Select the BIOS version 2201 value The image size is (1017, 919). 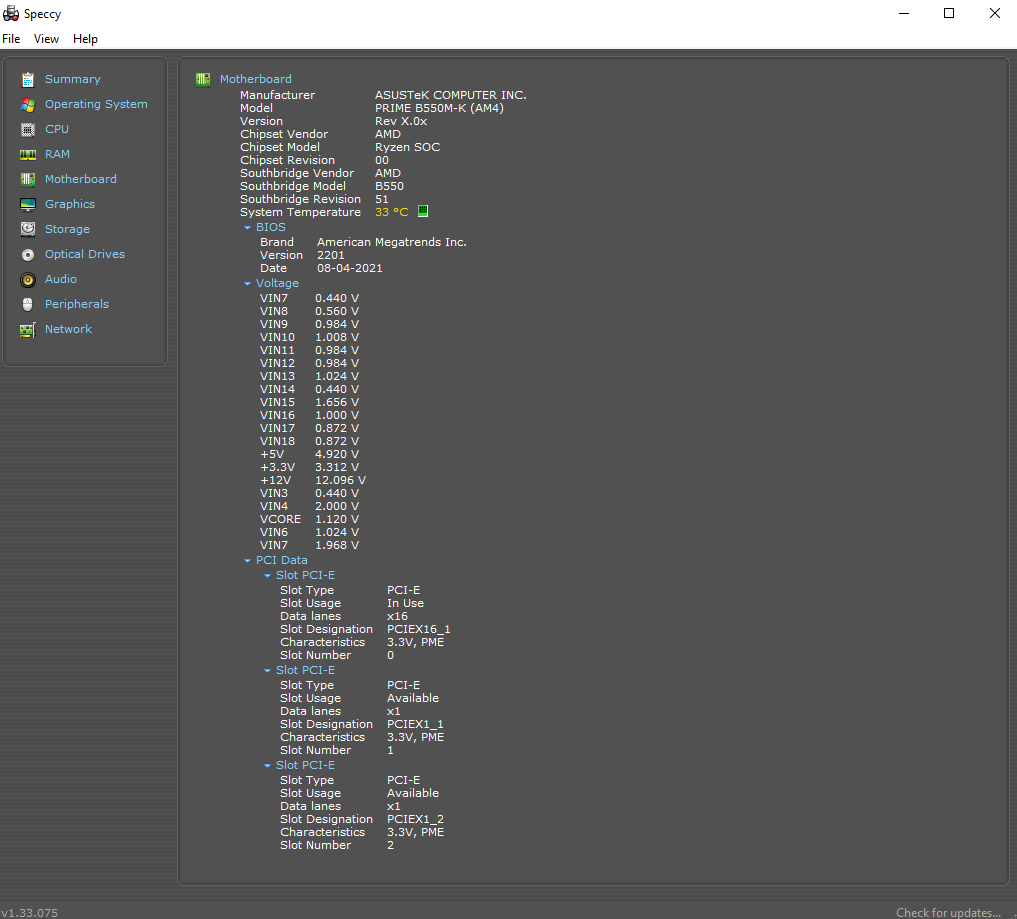coord(331,256)
